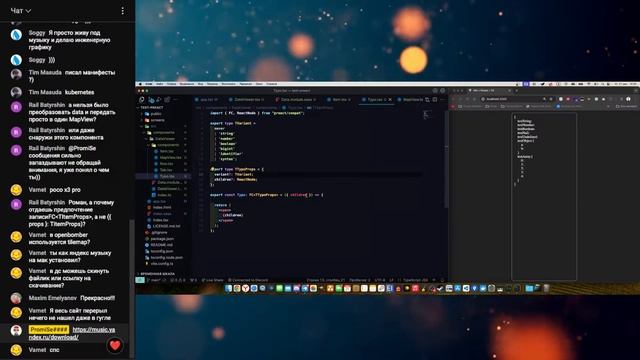Switch to the Item.tsx editor tab
Image resolution: width=640 pixels, height=360 pixels.
click(339, 100)
